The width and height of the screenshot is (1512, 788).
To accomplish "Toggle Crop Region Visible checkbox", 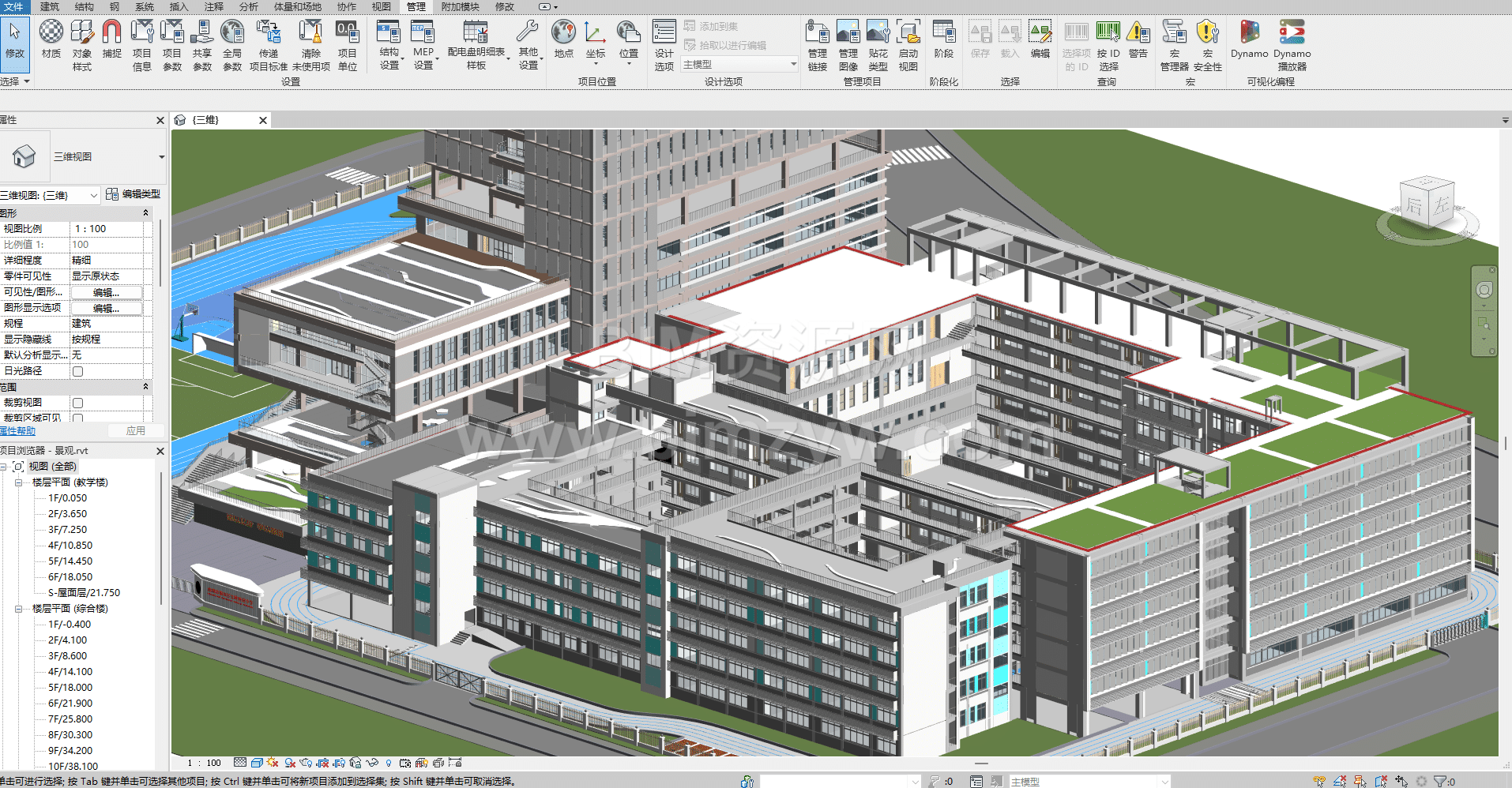I will click(x=78, y=418).
